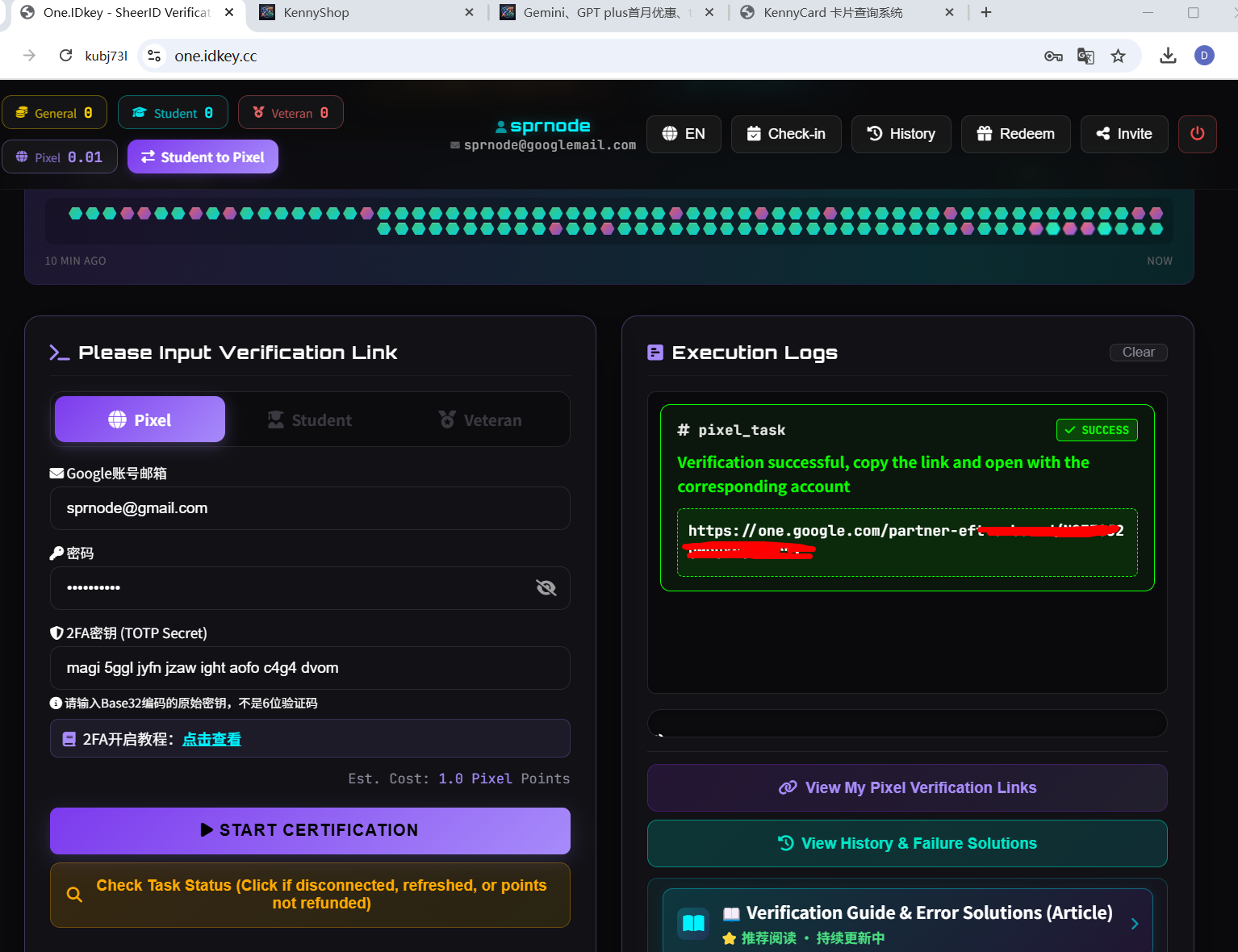Click the Redeem button
The height and width of the screenshot is (952, 1238).
(1016, 134)
